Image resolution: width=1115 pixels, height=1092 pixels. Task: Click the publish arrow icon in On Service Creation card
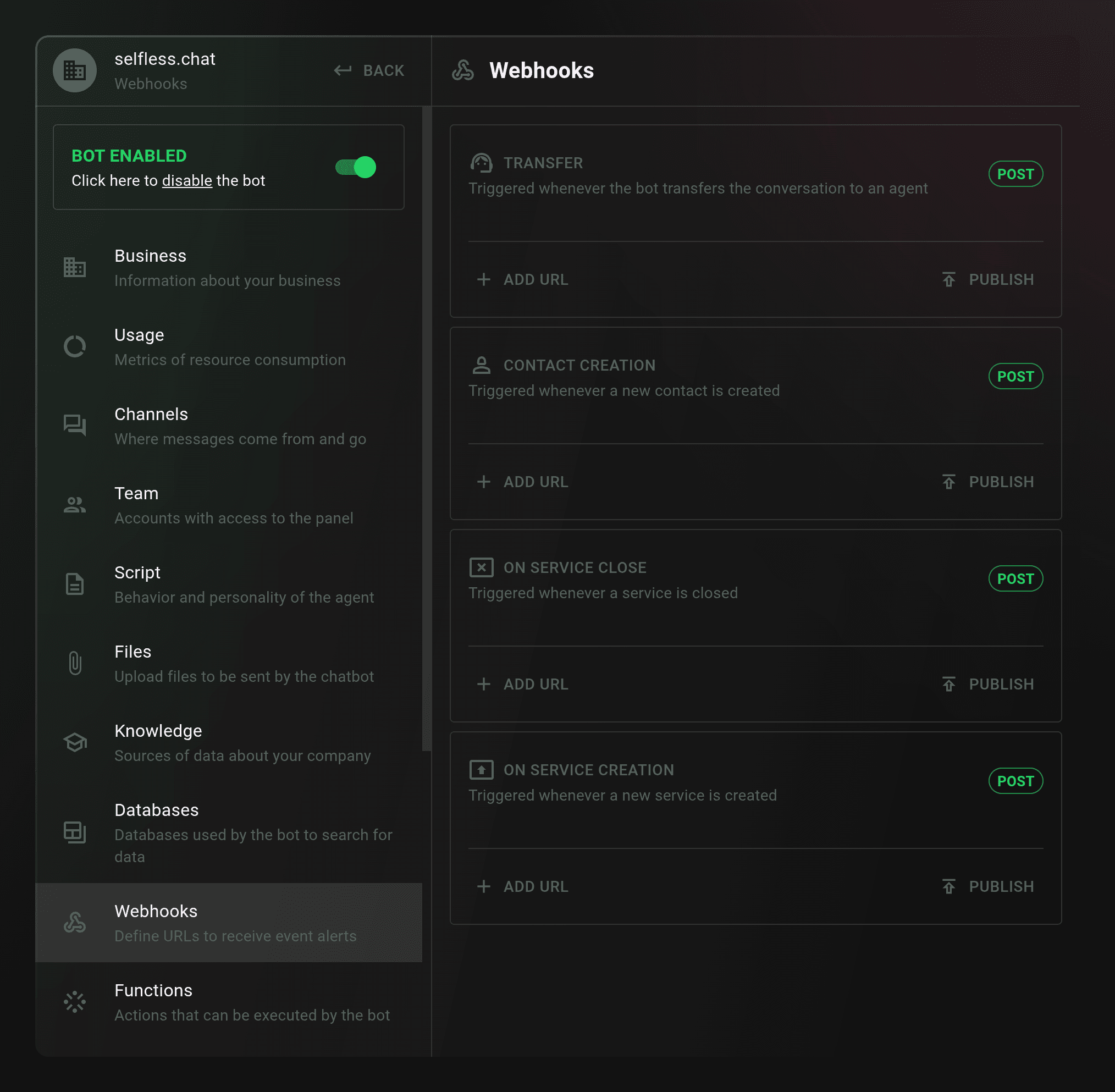click(x=948, y=887)
